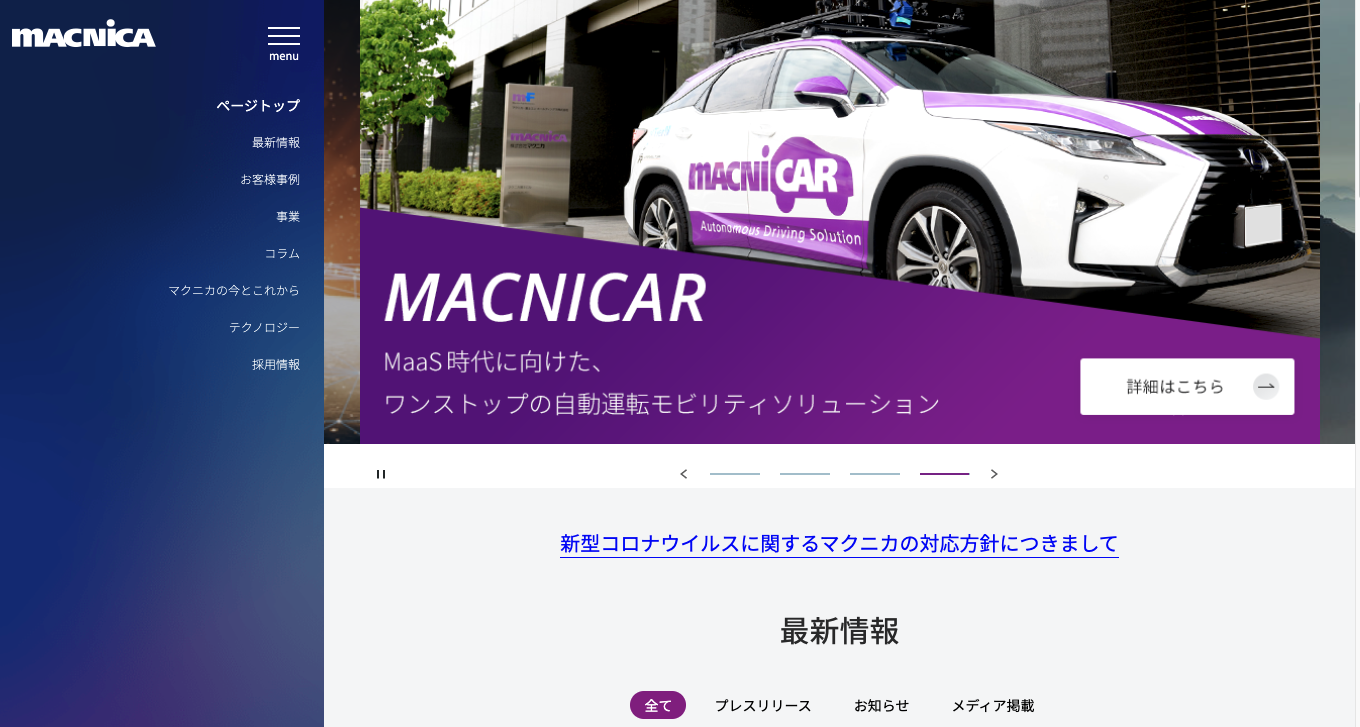This screenshot has width=1360, height=727.
Task: Select the third carousel indicator bar
Action: click(x=875, y=474)
